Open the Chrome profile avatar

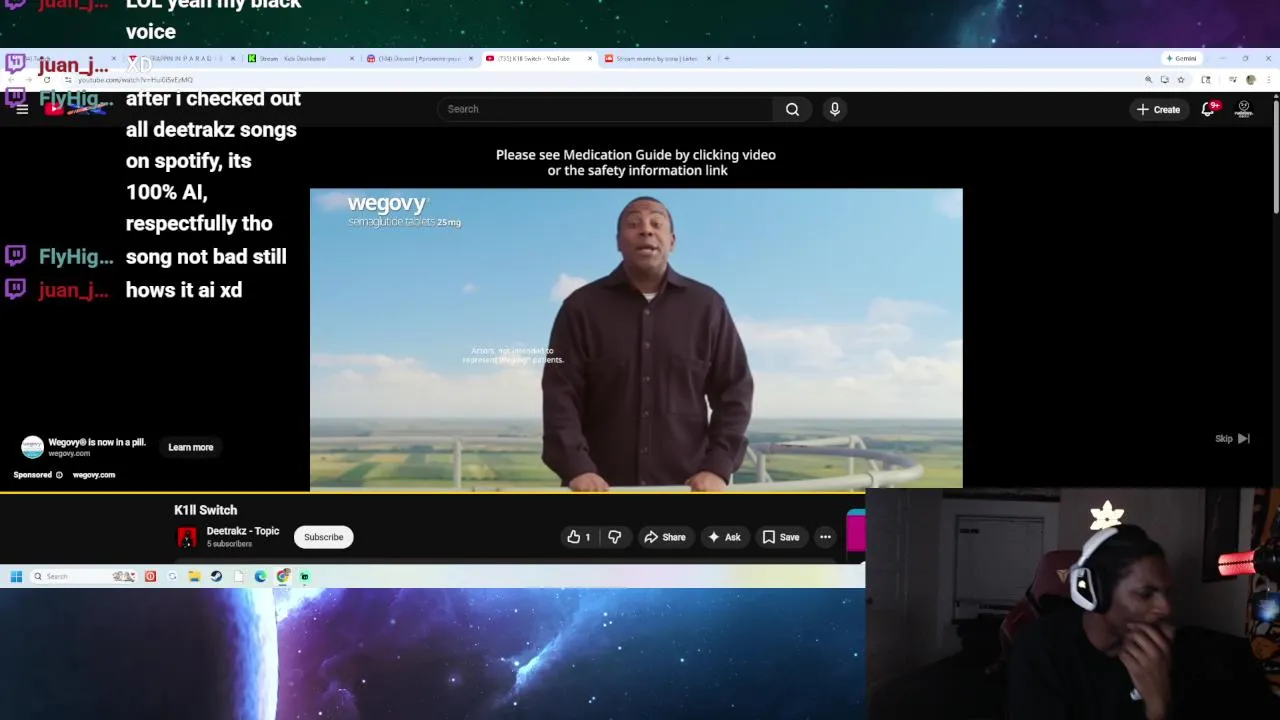coord(1250,80)
